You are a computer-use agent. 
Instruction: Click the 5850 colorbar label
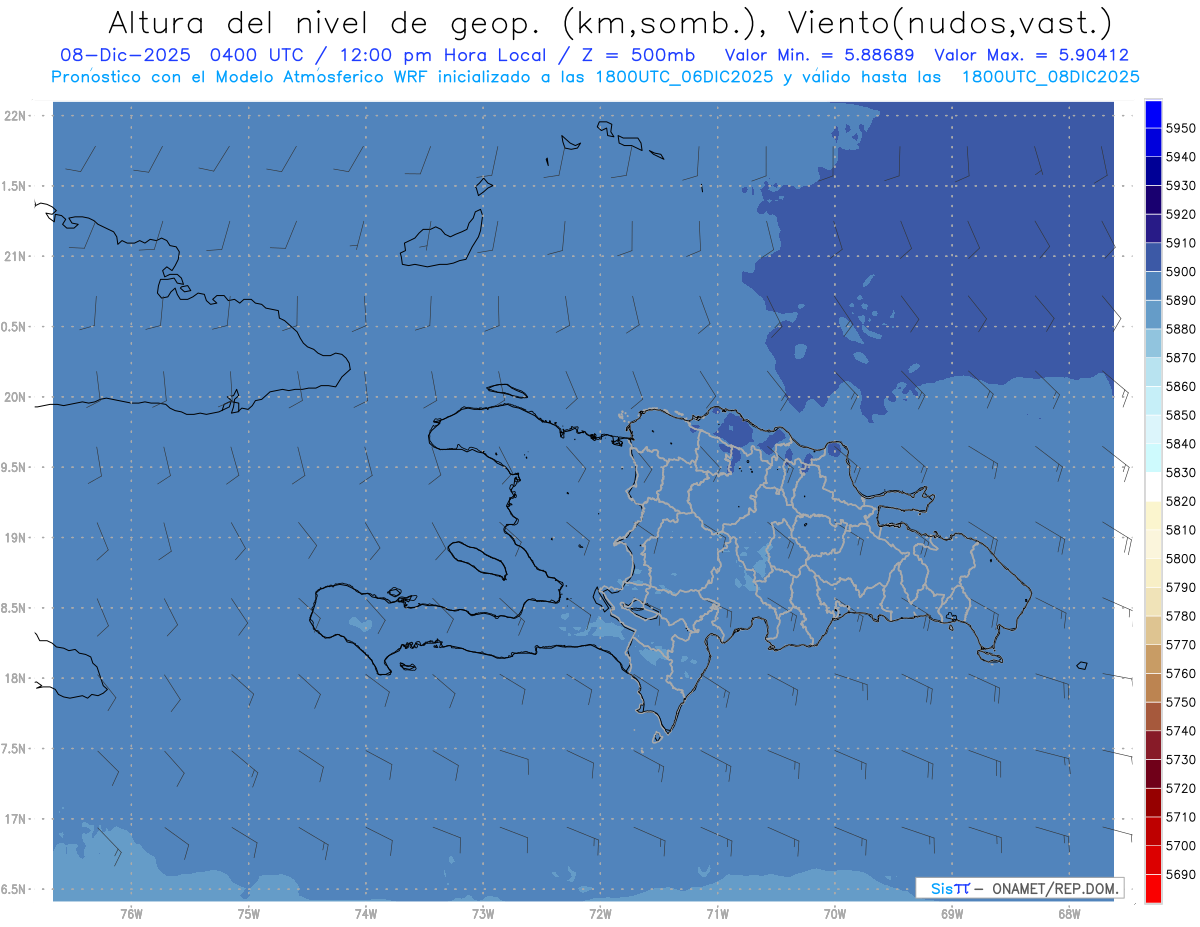[x=1180, y=415]
